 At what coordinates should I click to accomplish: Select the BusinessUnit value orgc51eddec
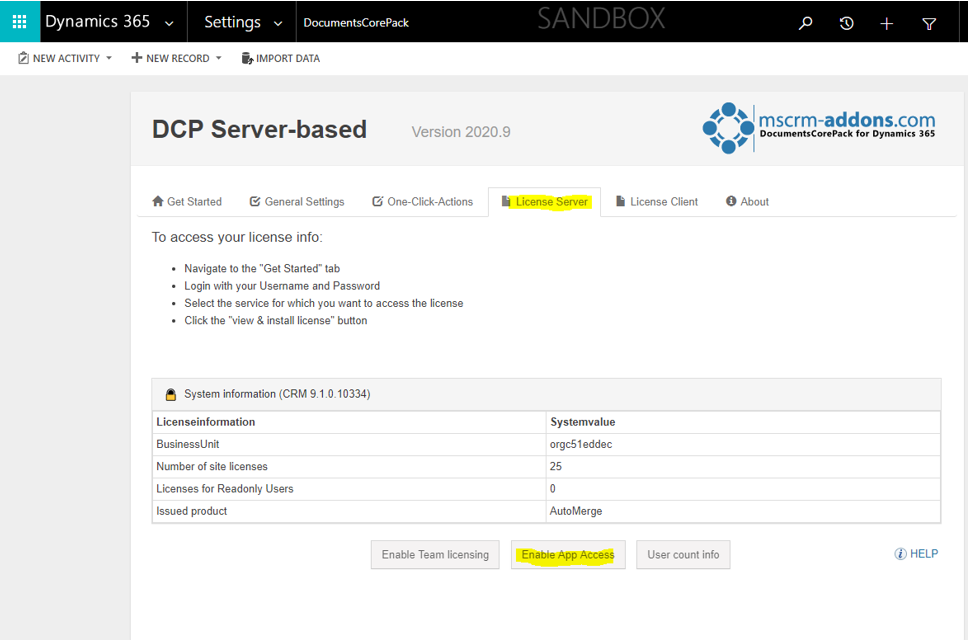581,444
